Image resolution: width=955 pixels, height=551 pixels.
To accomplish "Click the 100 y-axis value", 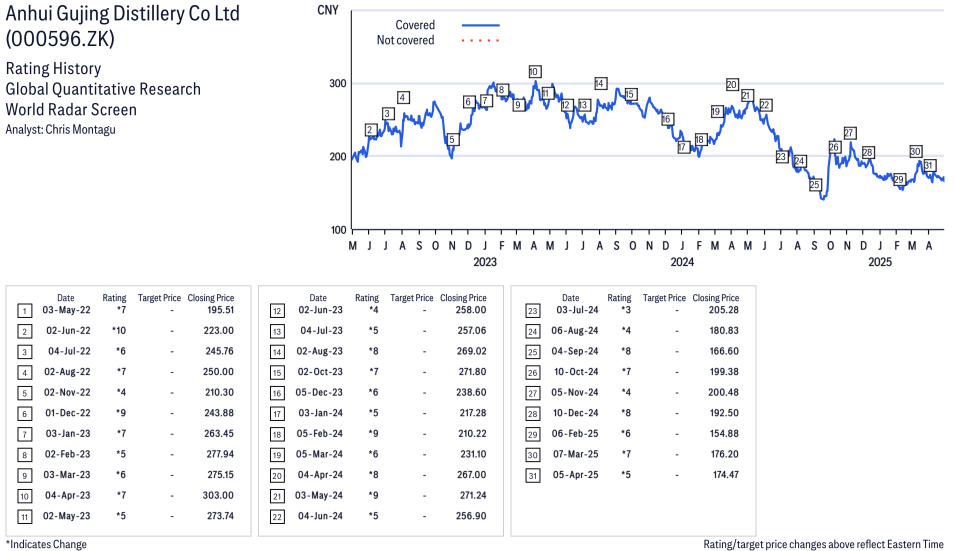I will click(x=339, y=230).
